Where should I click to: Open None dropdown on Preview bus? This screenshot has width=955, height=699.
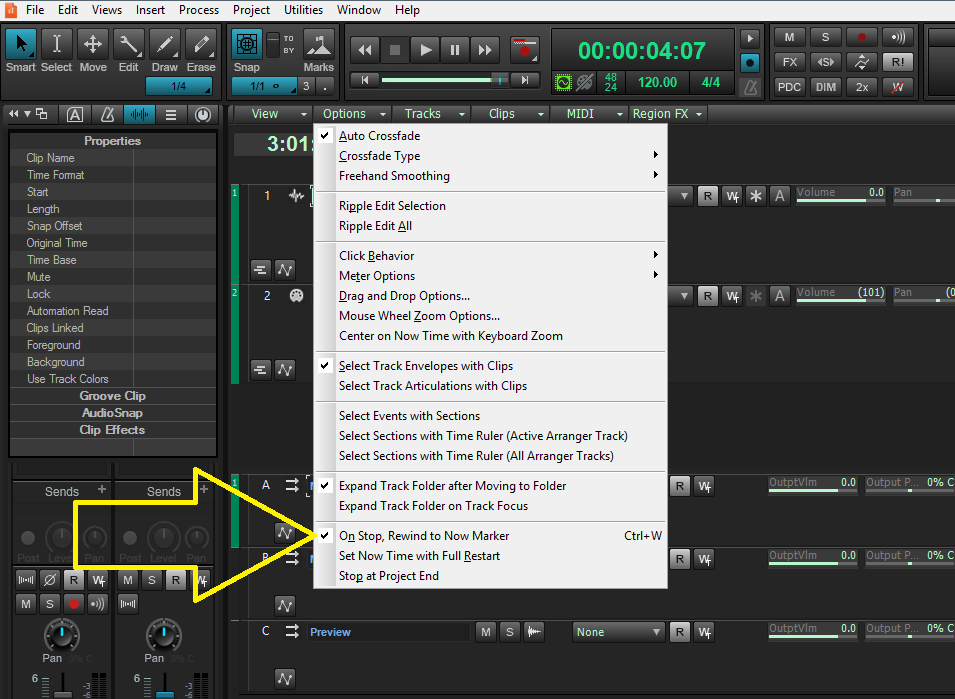(x=618, y=632)
